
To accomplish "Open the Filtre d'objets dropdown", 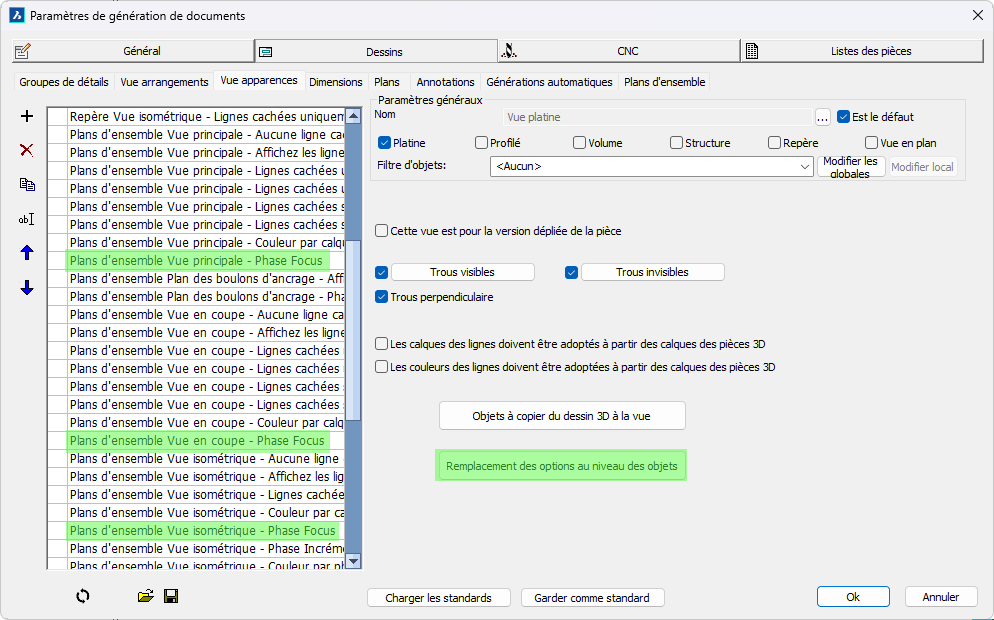I will tap(806, 167).
